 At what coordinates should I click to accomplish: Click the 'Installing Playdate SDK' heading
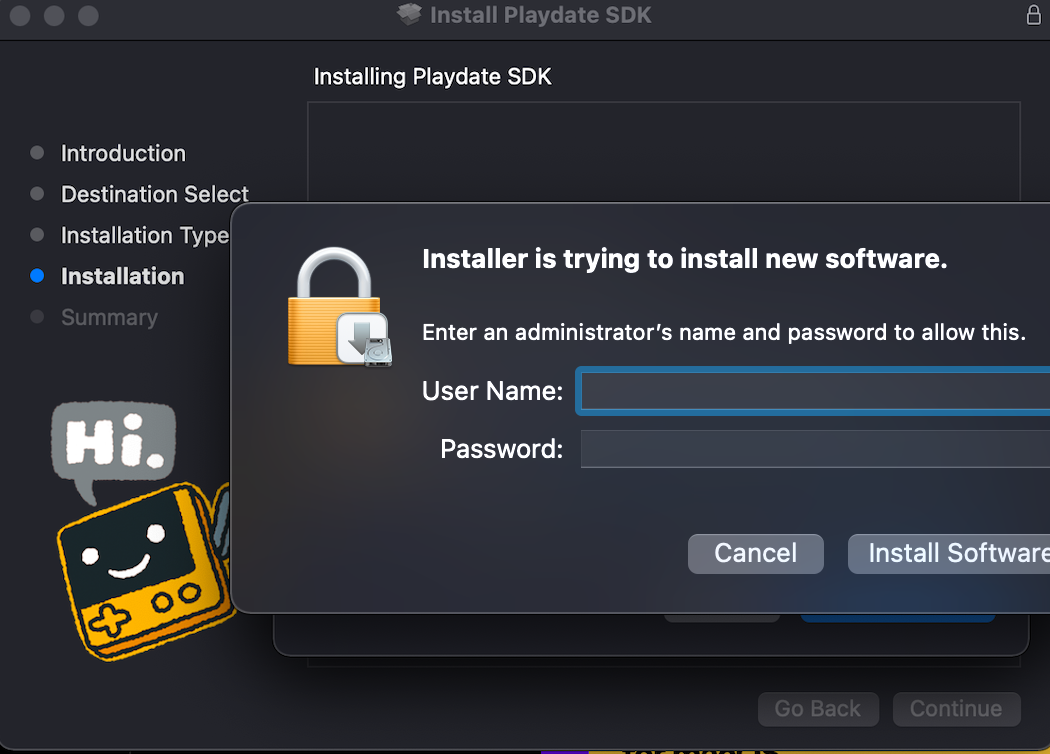tap(433, 76)
